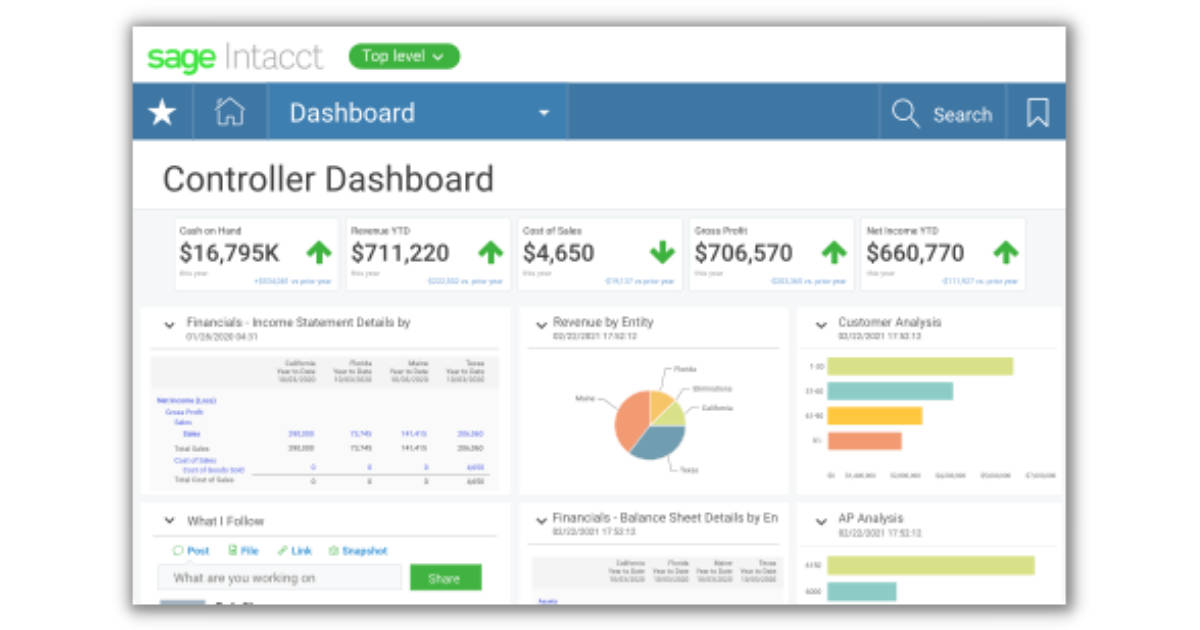Viewport: 1200px width, 630px height.
Task: Click the green Share button
Action: tap(446, 578)
